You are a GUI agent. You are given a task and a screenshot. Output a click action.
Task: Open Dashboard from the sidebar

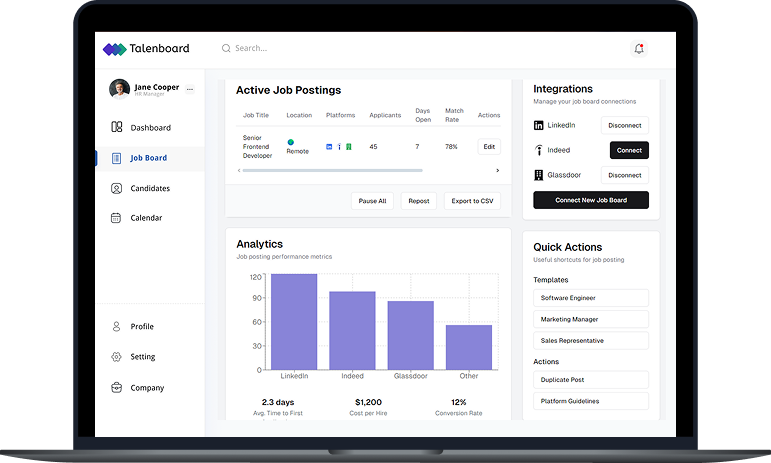[150, 128]
